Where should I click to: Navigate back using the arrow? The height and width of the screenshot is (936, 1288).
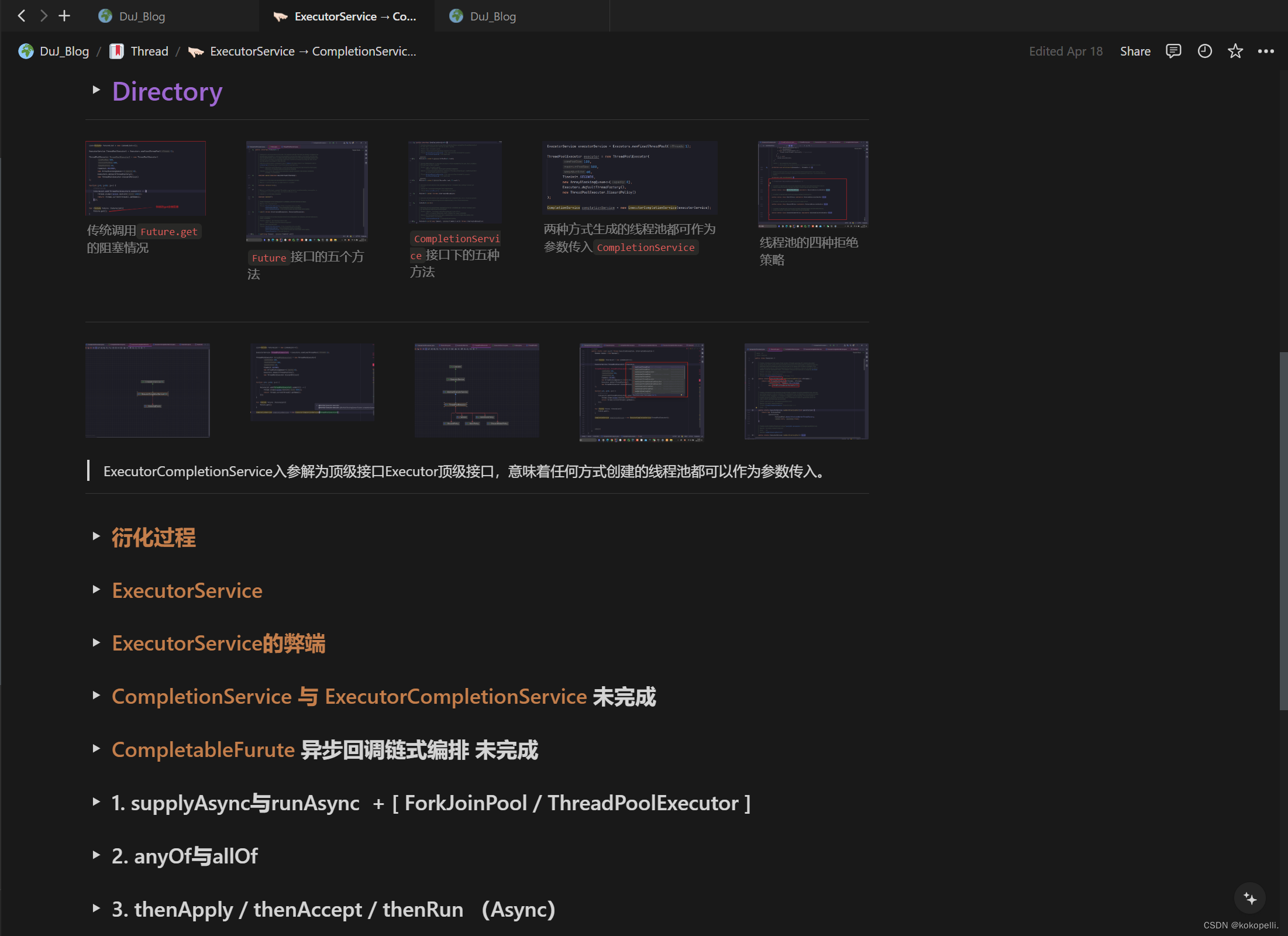point(21,16)
